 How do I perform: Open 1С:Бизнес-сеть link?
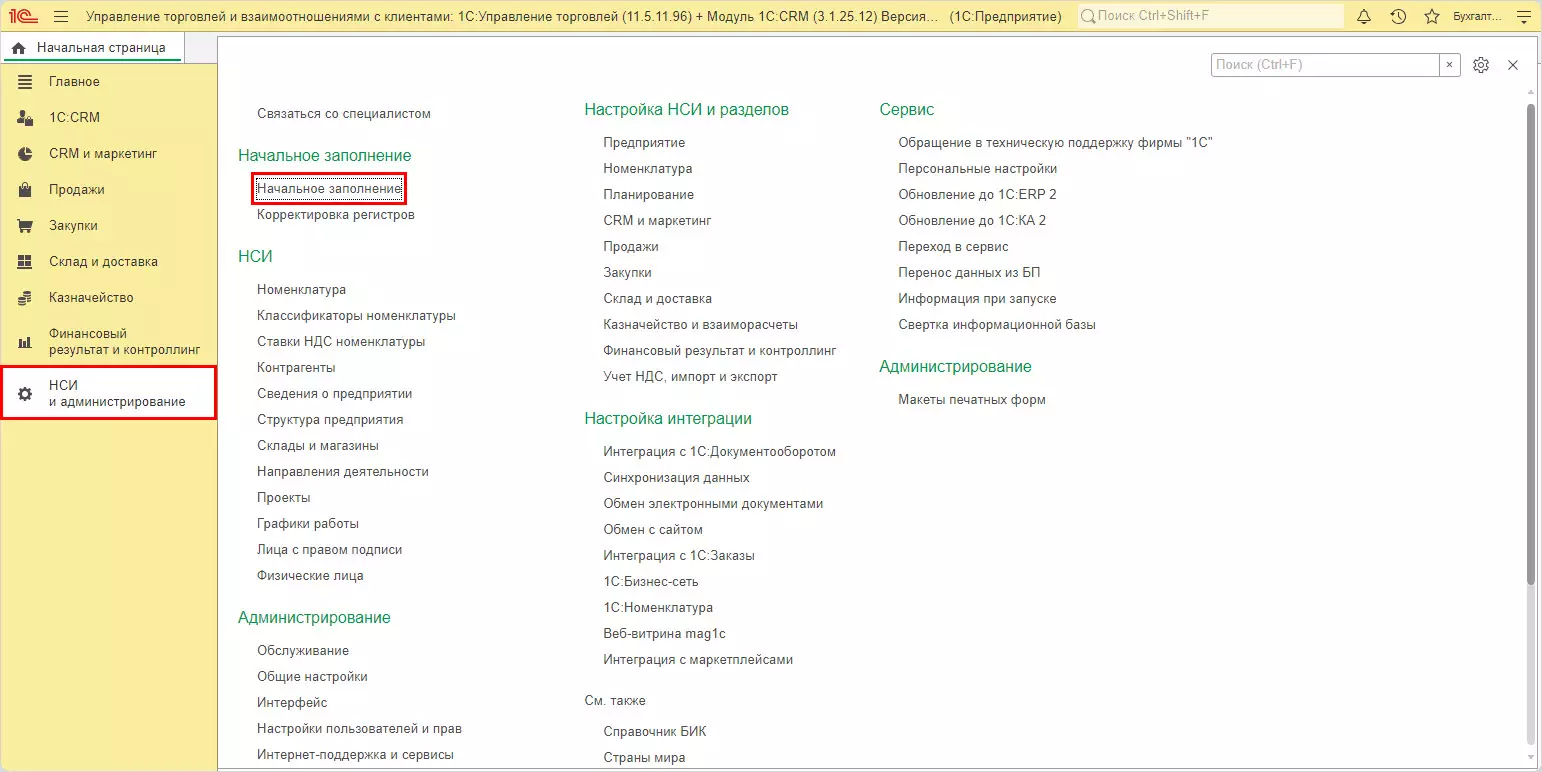[651, 582]
